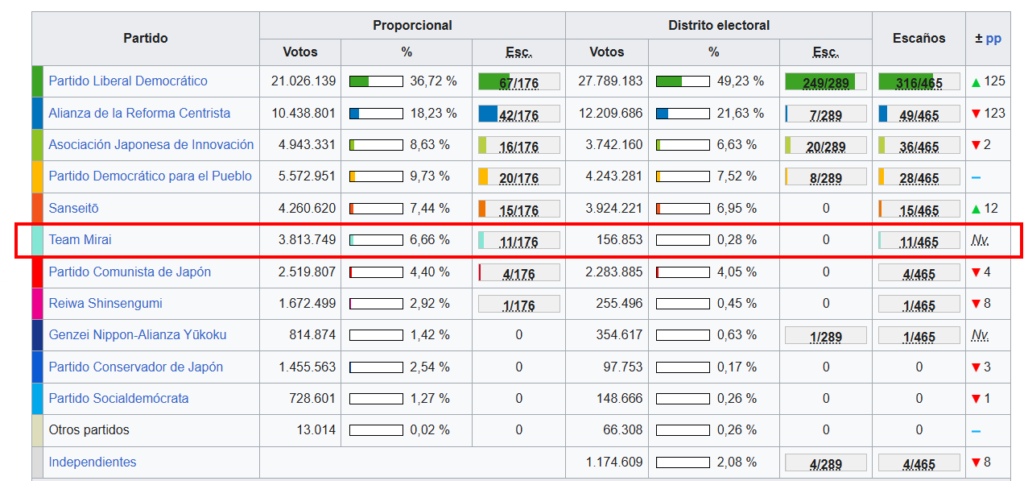Click the vote count 27.789.183
1024x481 pixels.
611,82
